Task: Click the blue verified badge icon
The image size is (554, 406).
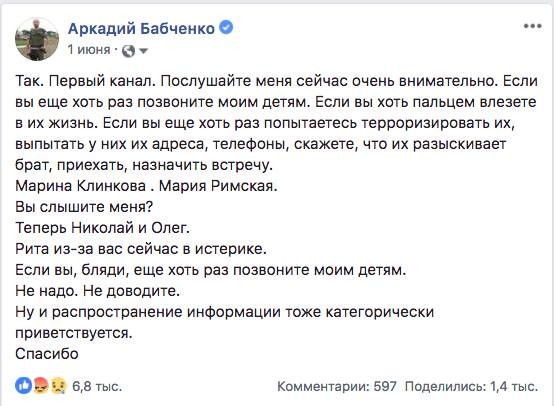Action: 226,28
